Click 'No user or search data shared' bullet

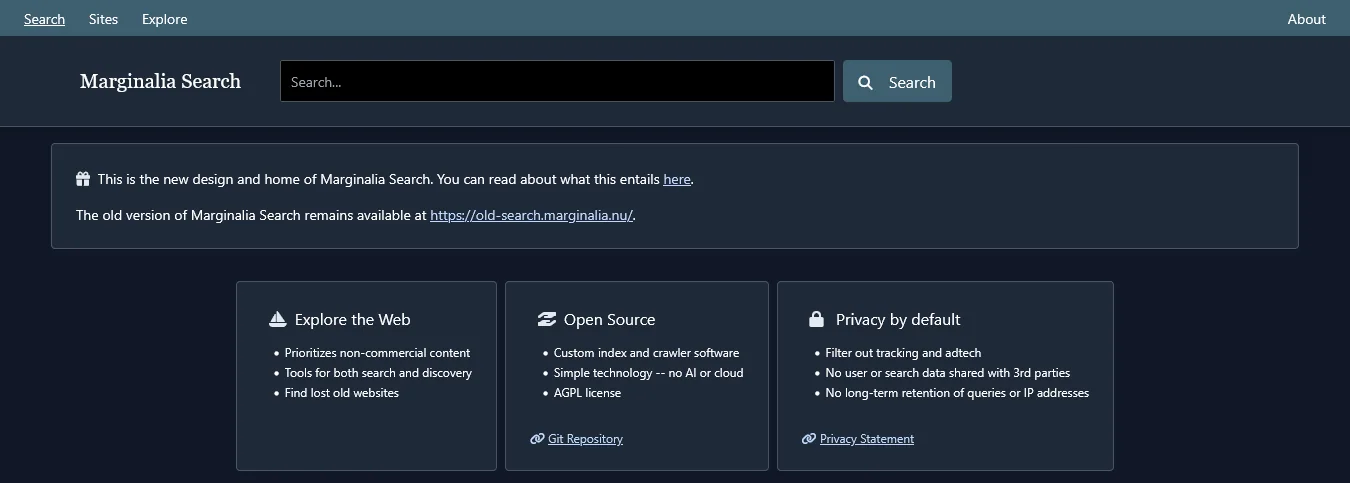coord(948,373)
